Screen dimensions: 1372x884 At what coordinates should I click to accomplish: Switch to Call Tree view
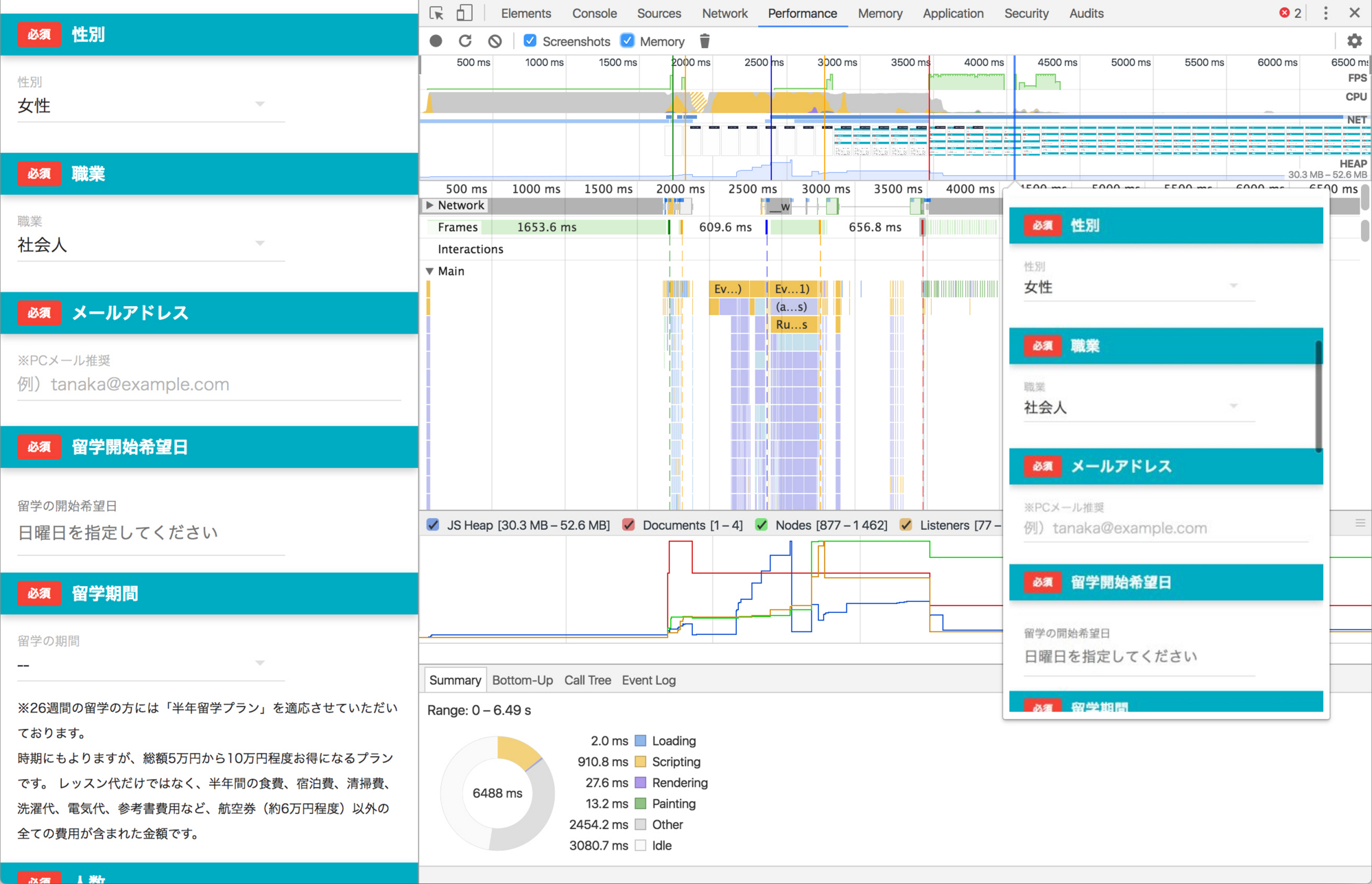587,680
